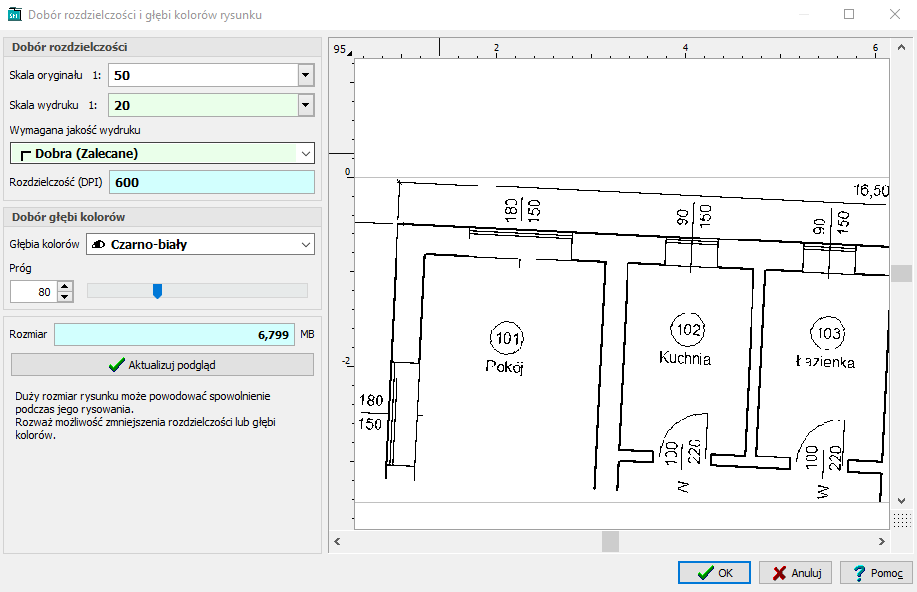Screen dimensions: 917x592
Task: Click the ruler origin corner of the preview
Action: click(x=342, y=49)
